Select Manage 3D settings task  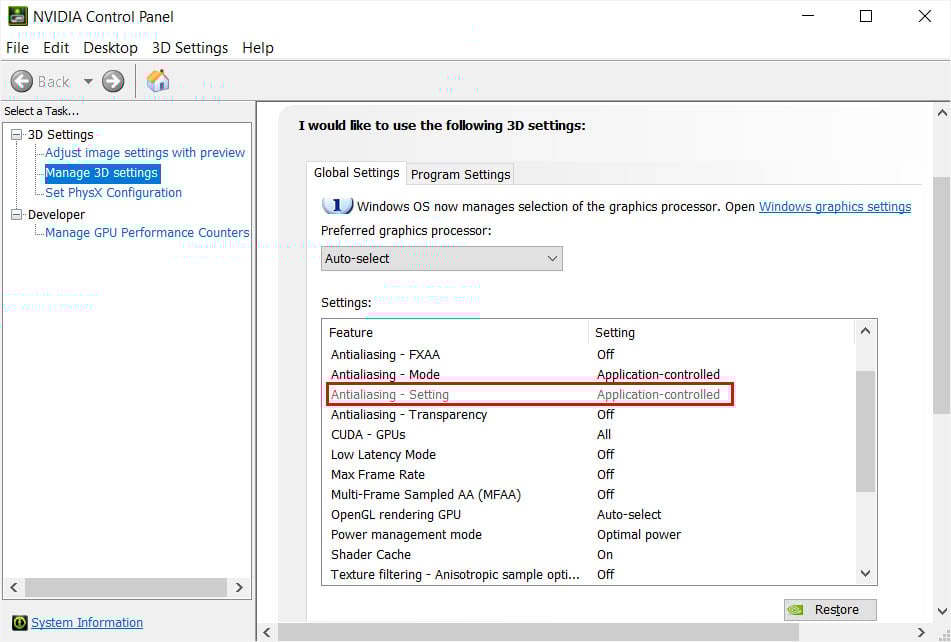pos(101,173)
